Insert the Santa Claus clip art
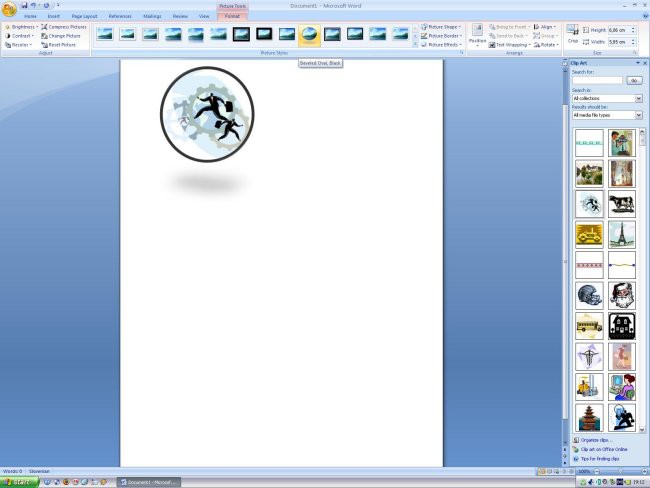The width and height of the screenshot is (650, 488). pos(622,296)
